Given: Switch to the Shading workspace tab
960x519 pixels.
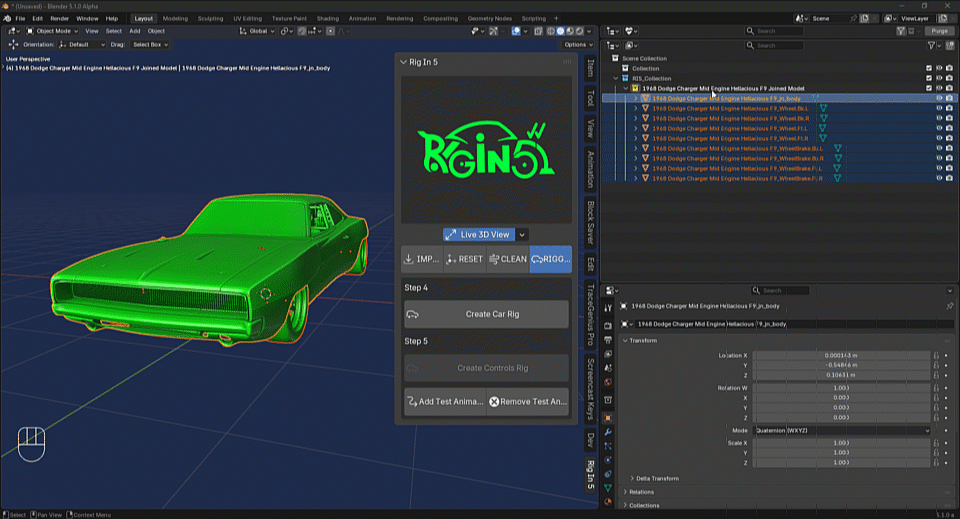Looking at the screenshot, I should point(328,18).
